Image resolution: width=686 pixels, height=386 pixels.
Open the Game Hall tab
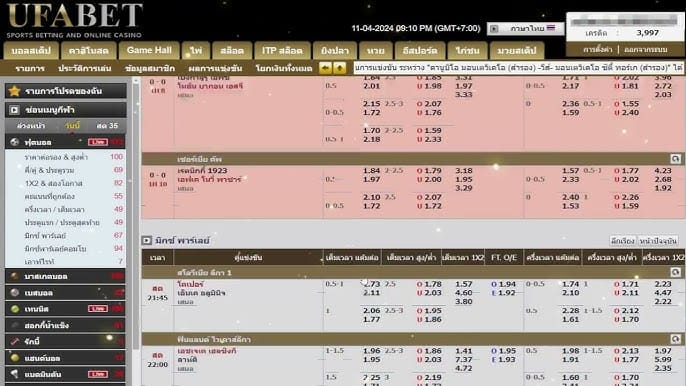point(149,50)
